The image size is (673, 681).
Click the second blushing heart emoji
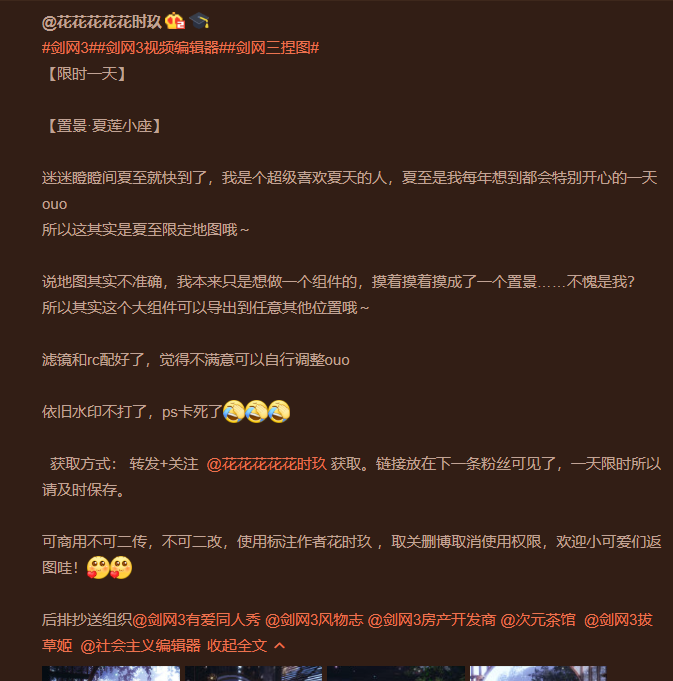pyautogui.click(x=121, y=567)
